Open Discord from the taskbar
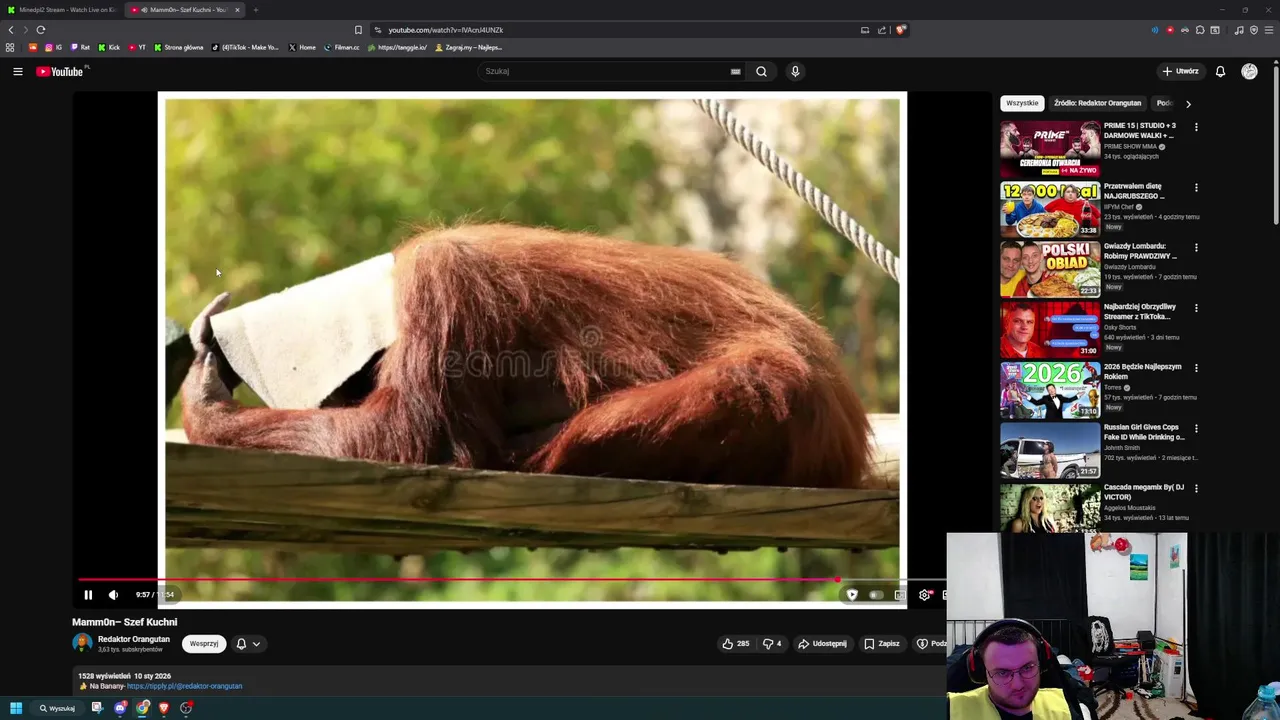 click(120, 708)
